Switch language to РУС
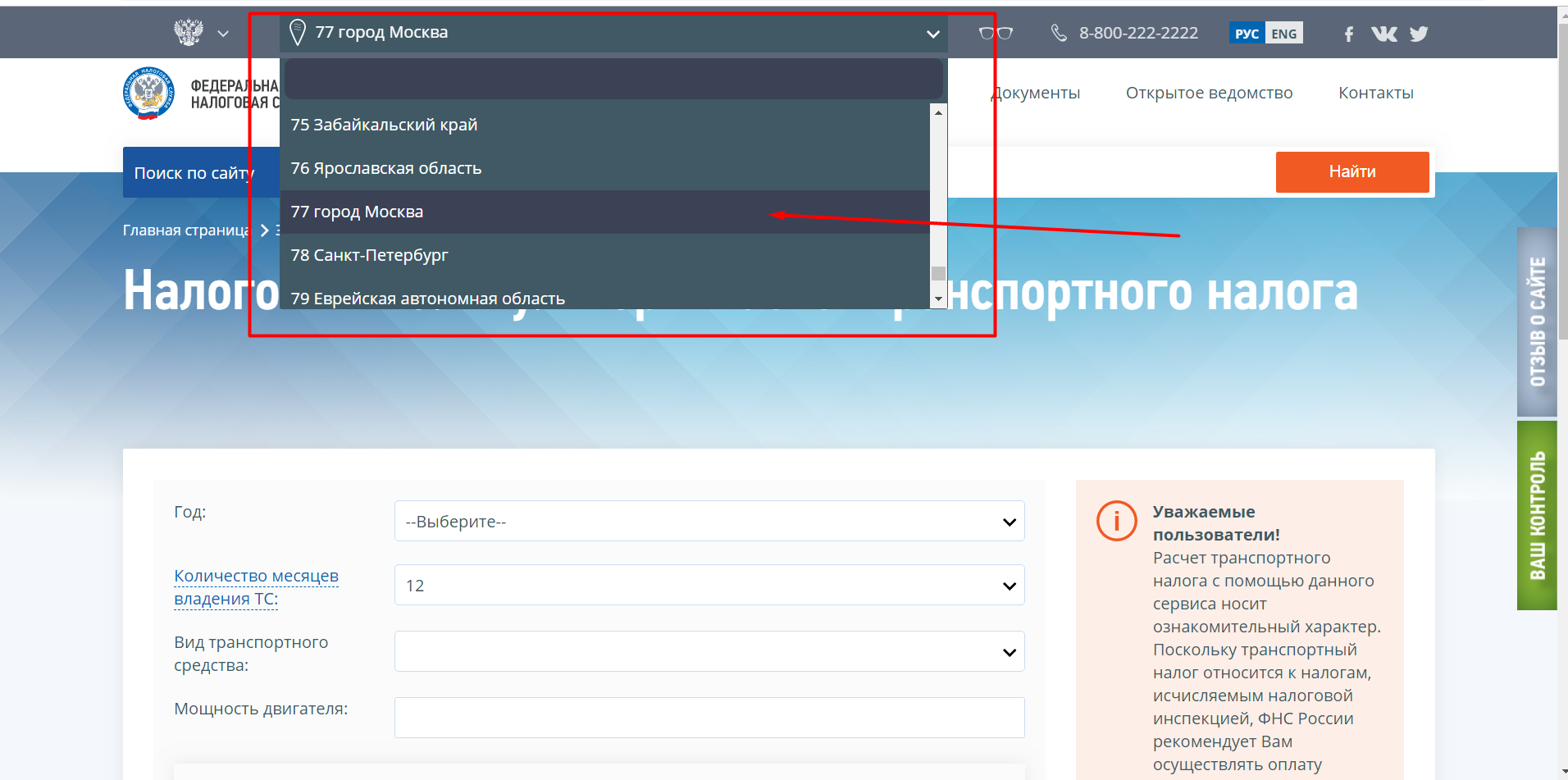1568x780 pixels. [1247, 34]
